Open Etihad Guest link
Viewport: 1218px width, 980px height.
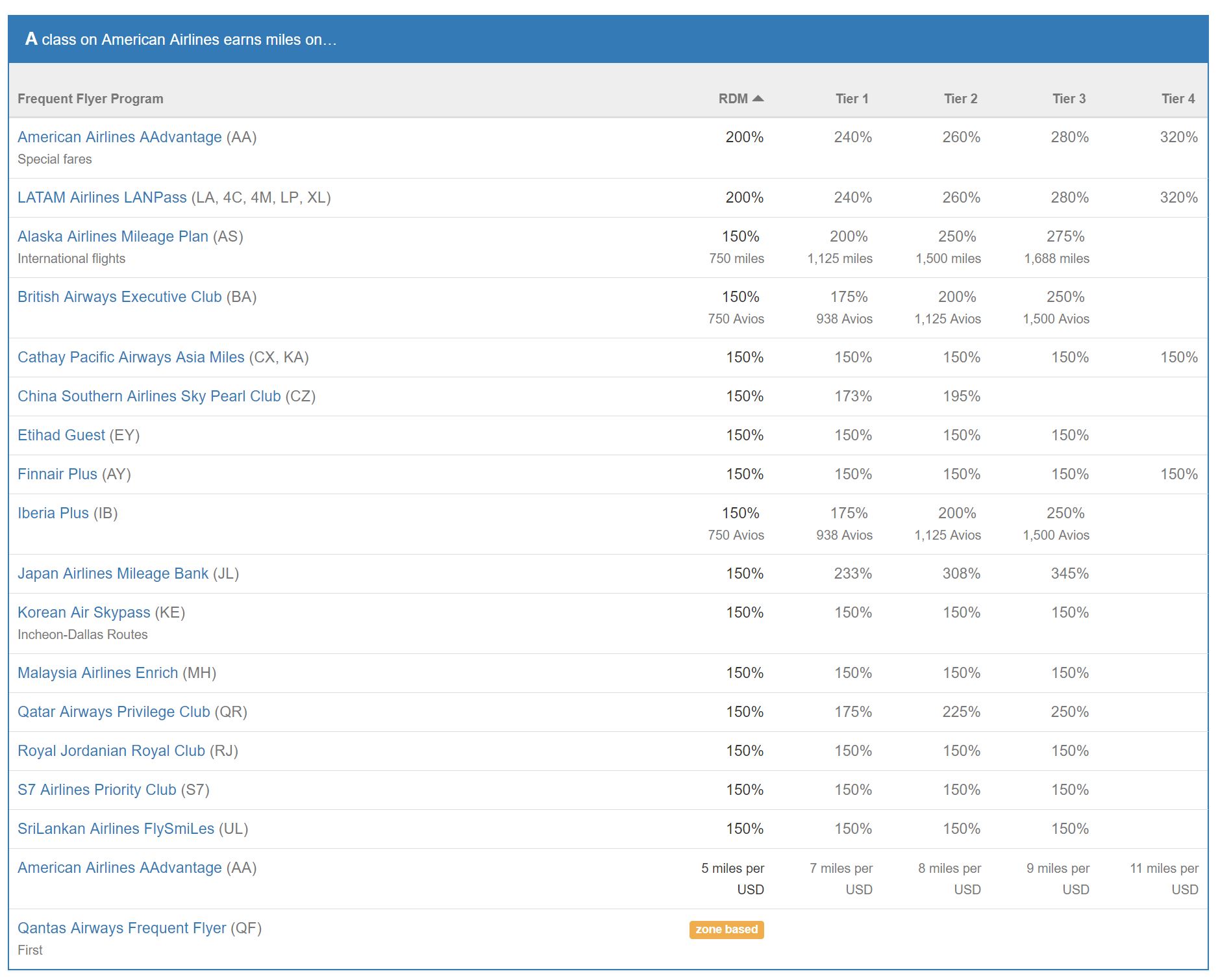coord(61,435)
